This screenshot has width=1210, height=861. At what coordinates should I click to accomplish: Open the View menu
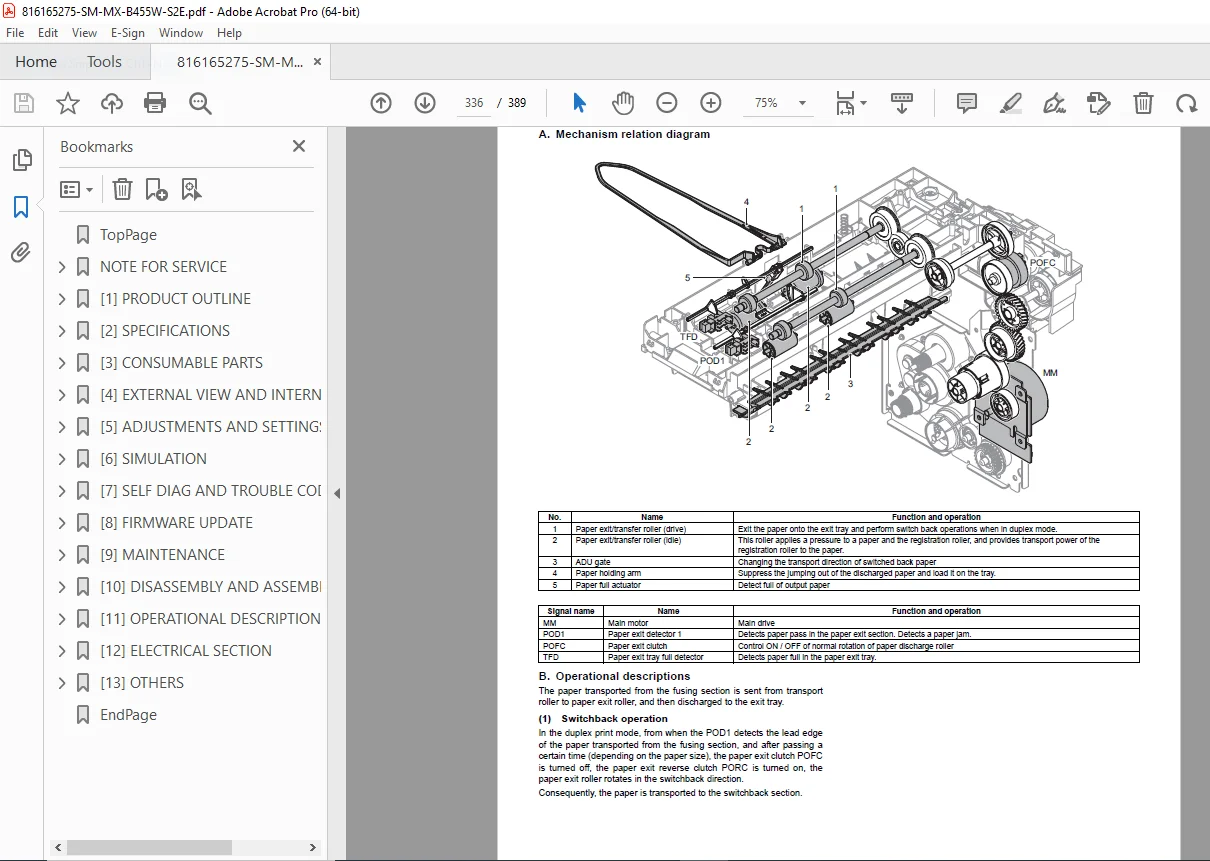coord(84,33)
